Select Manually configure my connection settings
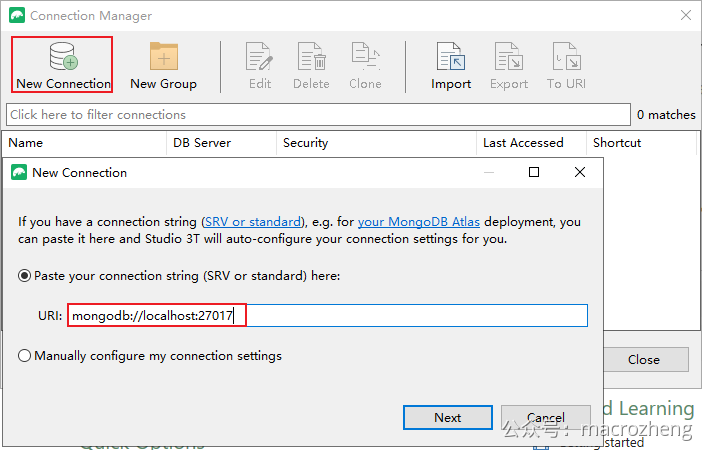The height and width of the screenshot is (450, 702). click(x=24, y=356)
